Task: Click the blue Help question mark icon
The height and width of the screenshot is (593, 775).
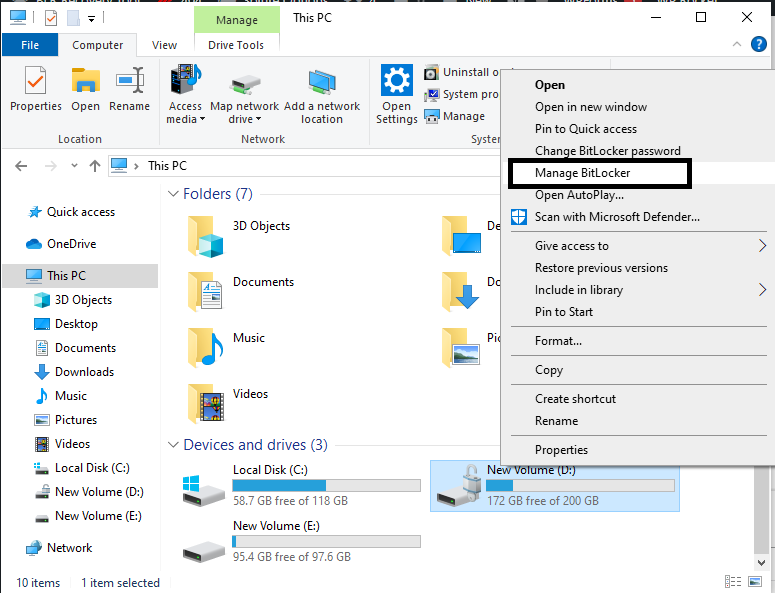Action: [759, 44]
